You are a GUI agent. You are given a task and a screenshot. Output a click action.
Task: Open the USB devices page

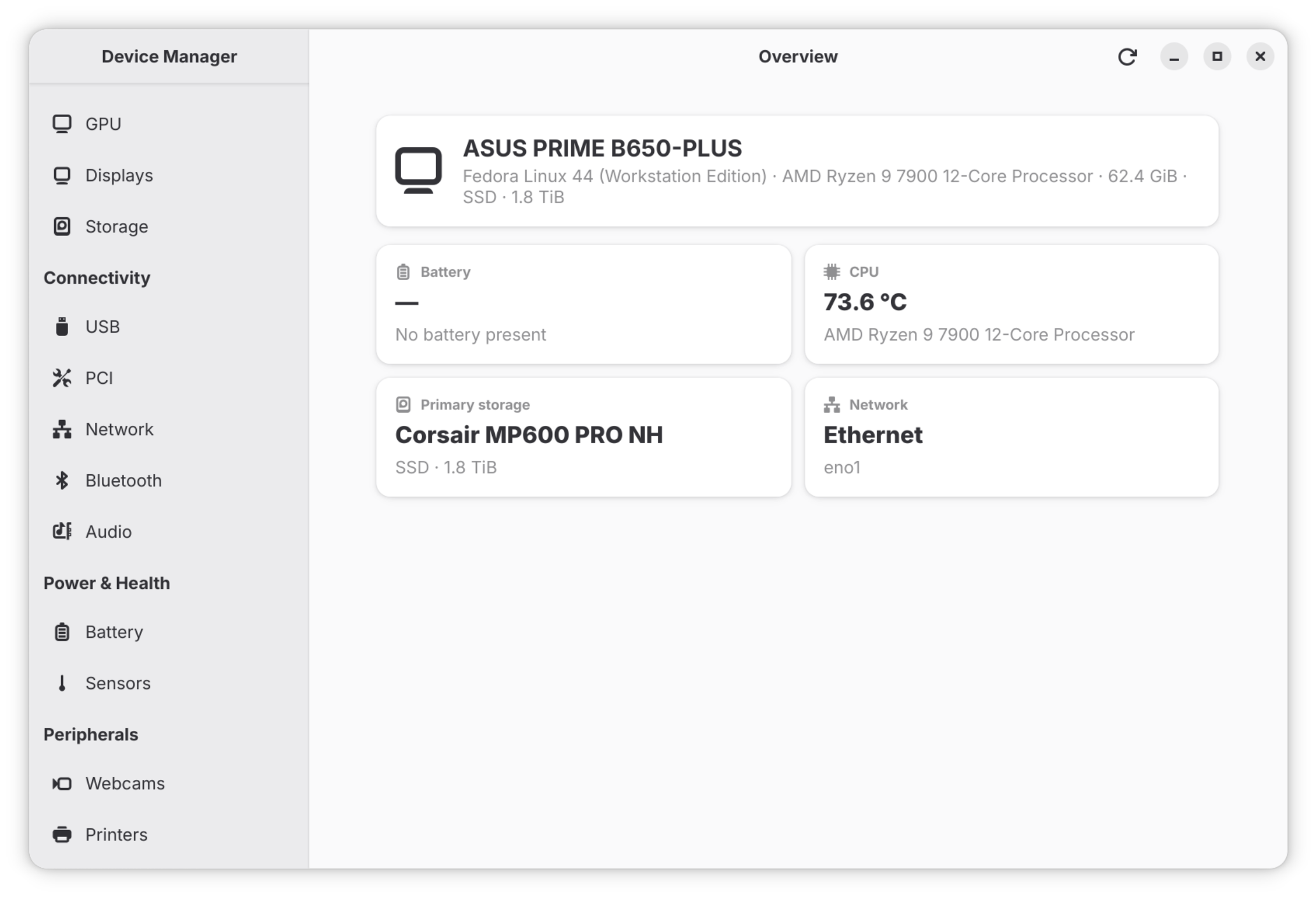169,327
